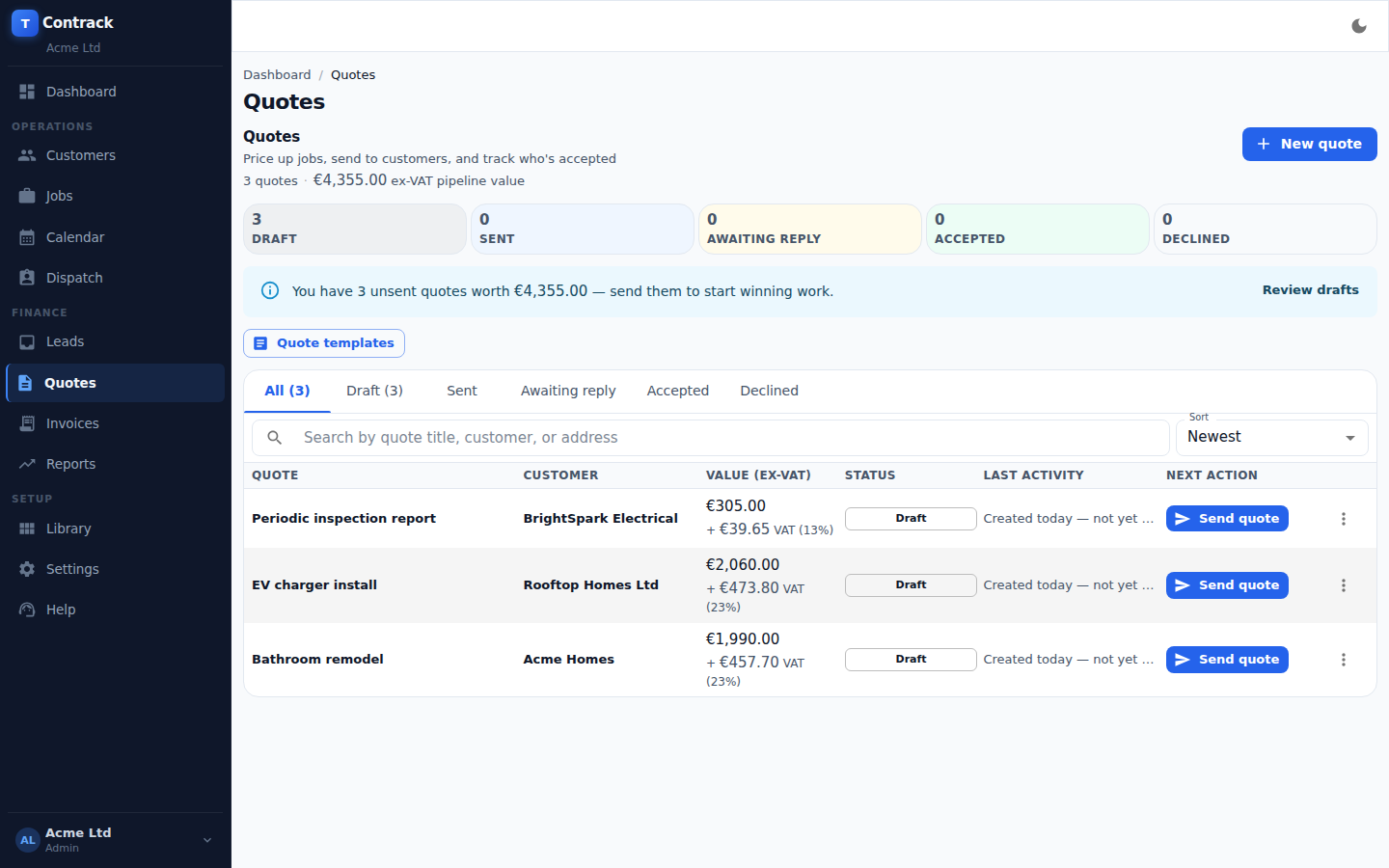Select Quotes document icon in sidebar

(x=25, y=383)
